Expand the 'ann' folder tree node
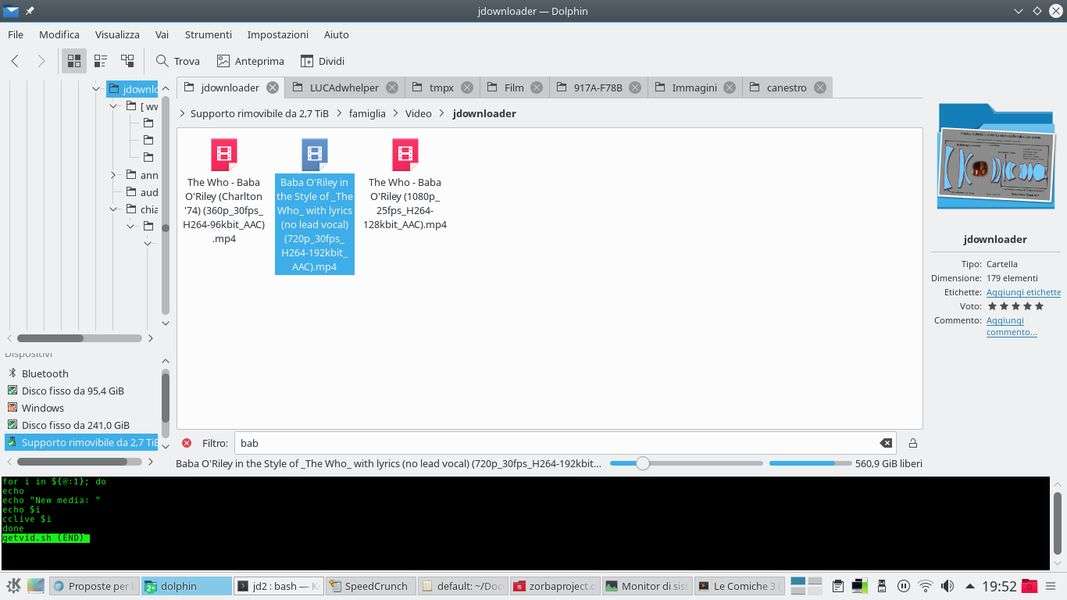This screenshot has height=600, width=1067. point(114,176)
